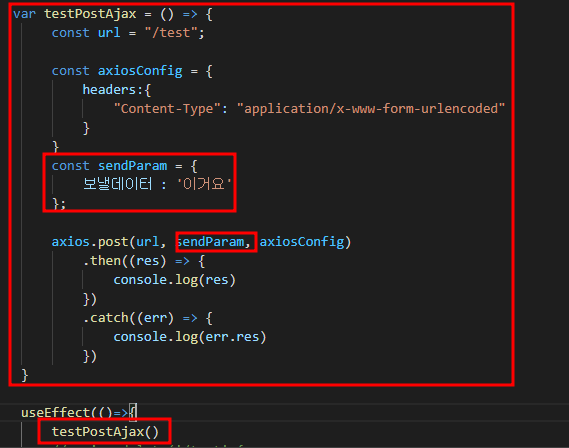Screen dimensions: 569x448
Task: Click the "/test" url string
Action: 172,33
